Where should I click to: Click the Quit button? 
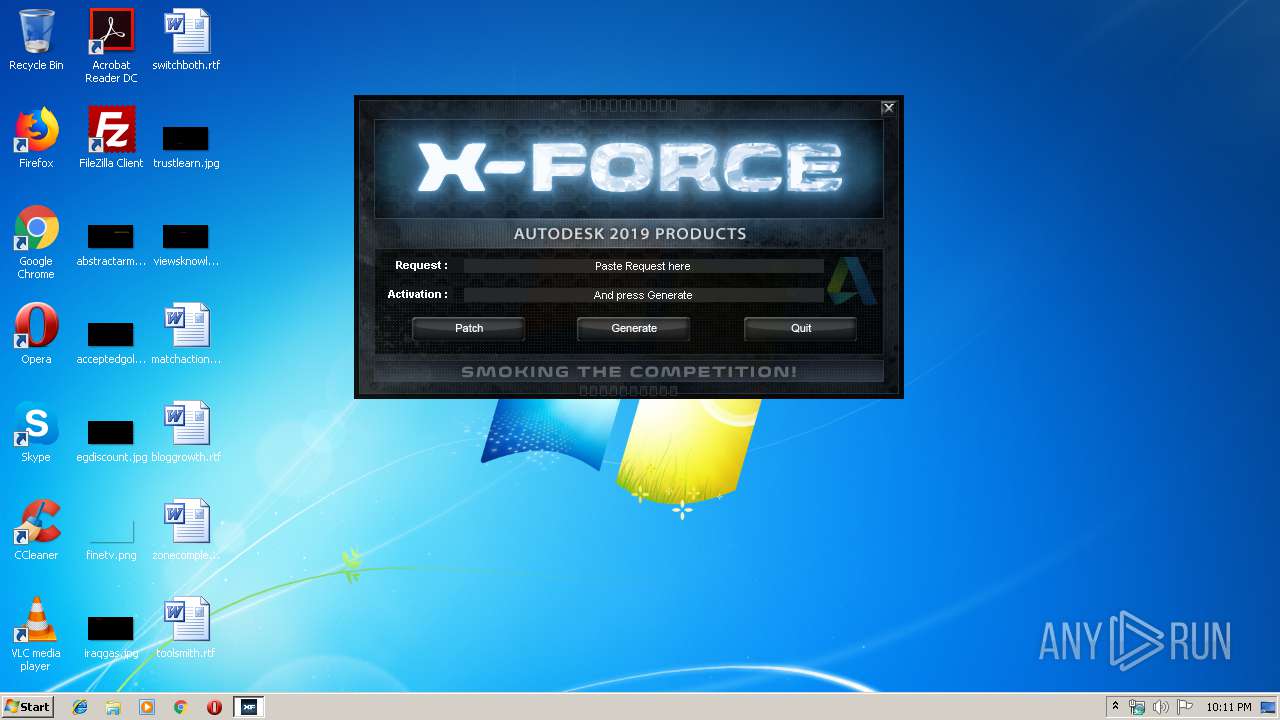click(801, 328)
